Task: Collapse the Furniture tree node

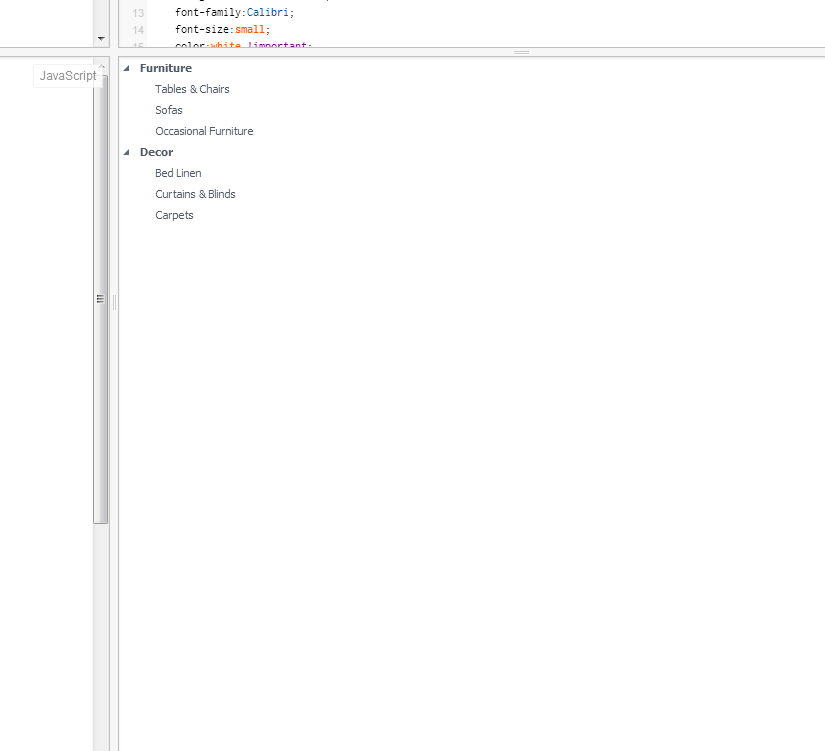Action: [126, 68]
